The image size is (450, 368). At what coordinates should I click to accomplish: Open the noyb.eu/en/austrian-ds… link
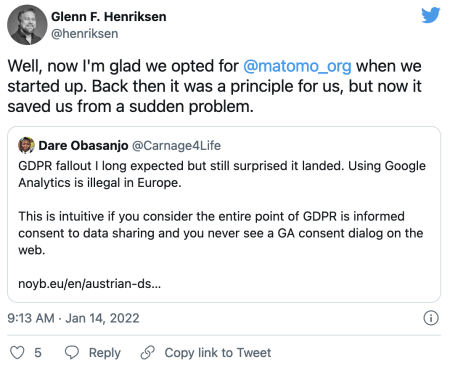click(x=90, y=284)
